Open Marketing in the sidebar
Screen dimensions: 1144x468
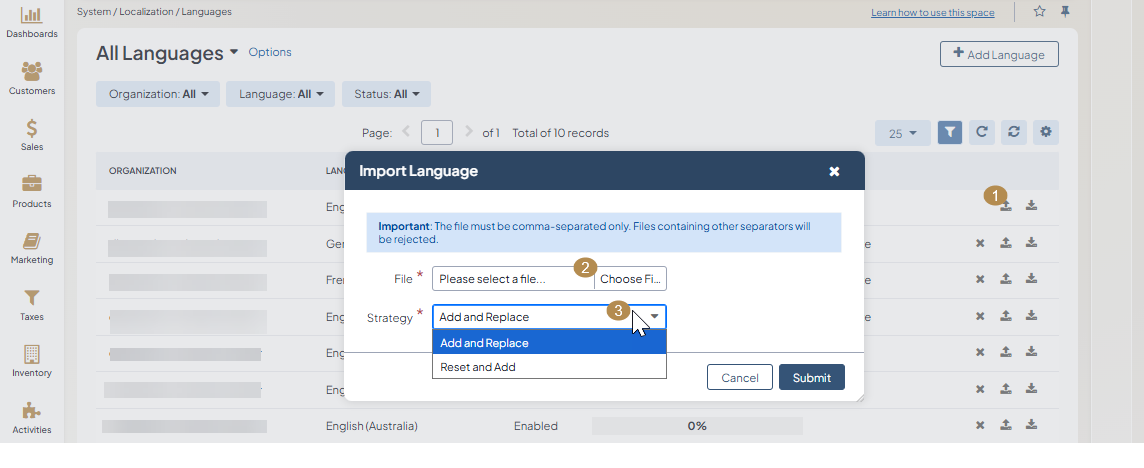[31, 247]
